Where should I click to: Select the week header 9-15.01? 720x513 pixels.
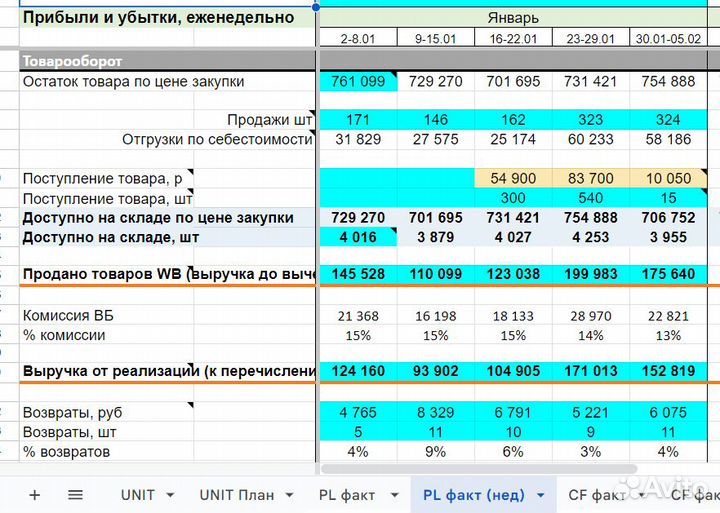[435, 38]
